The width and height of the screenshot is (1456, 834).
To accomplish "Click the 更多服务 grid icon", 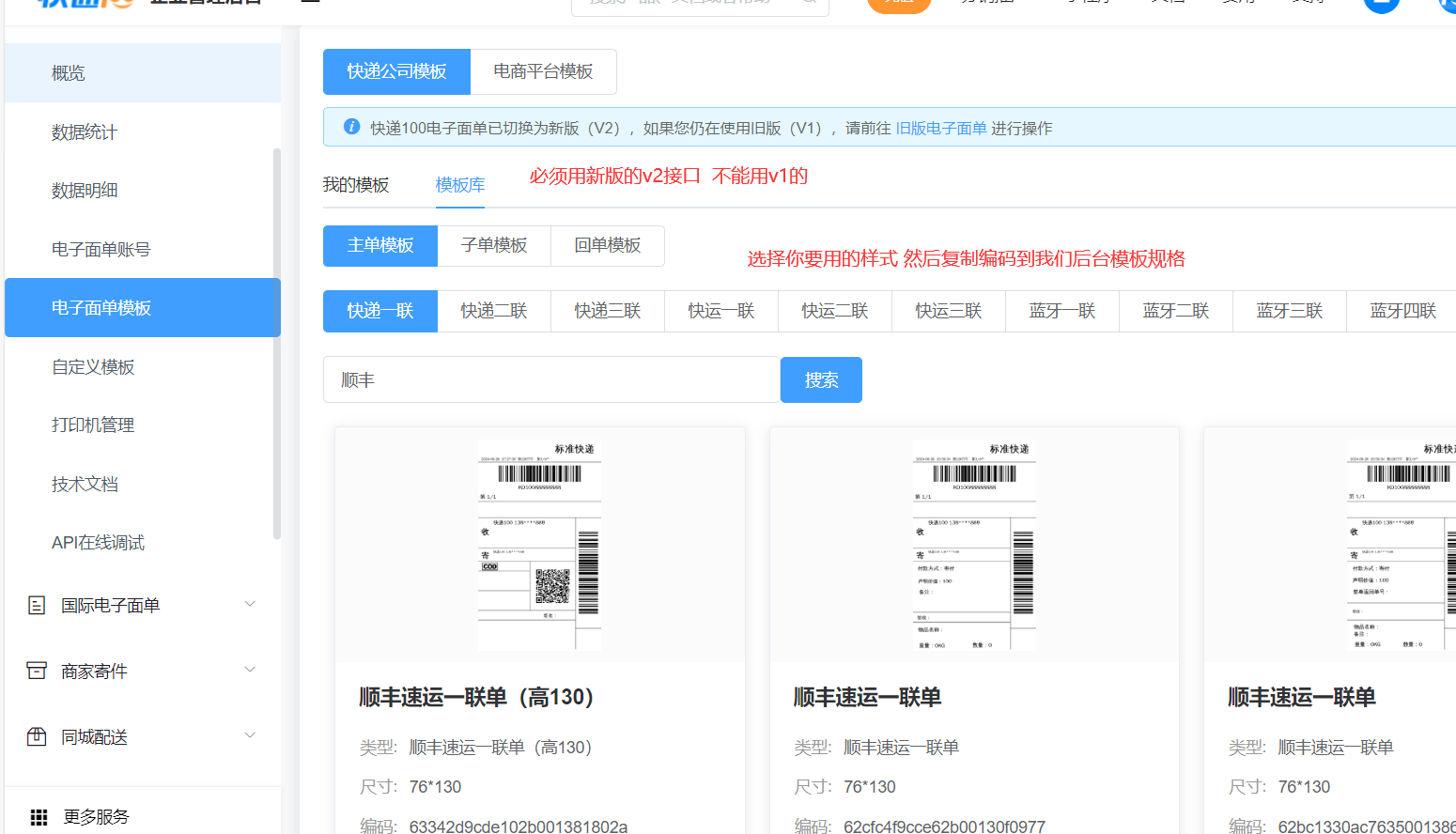I will pos(39,817).
